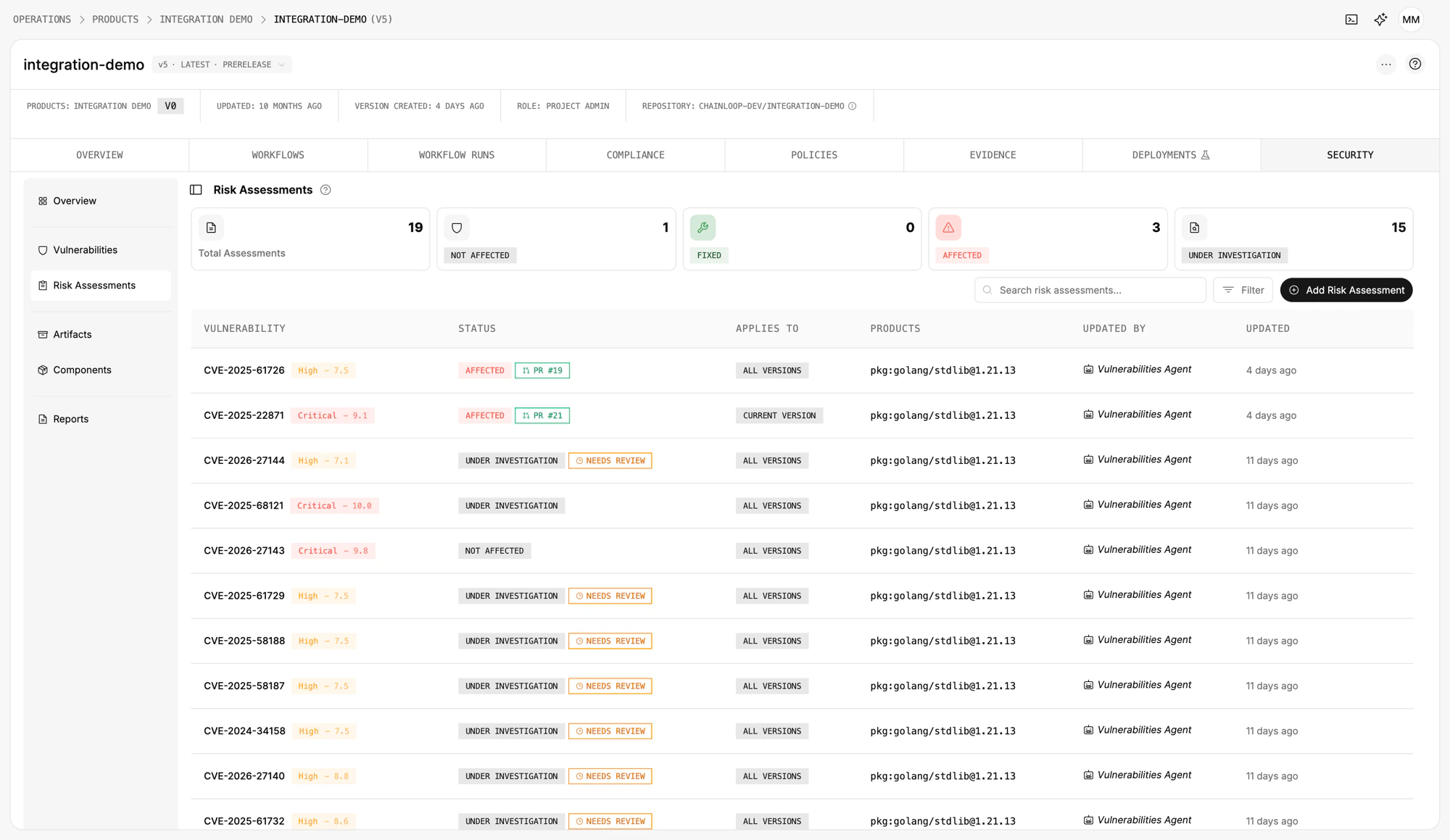Viewport: 1450px width, 840px height.
Task: Click Add Risk Assessment button
Action: (x=1346, y=290)
